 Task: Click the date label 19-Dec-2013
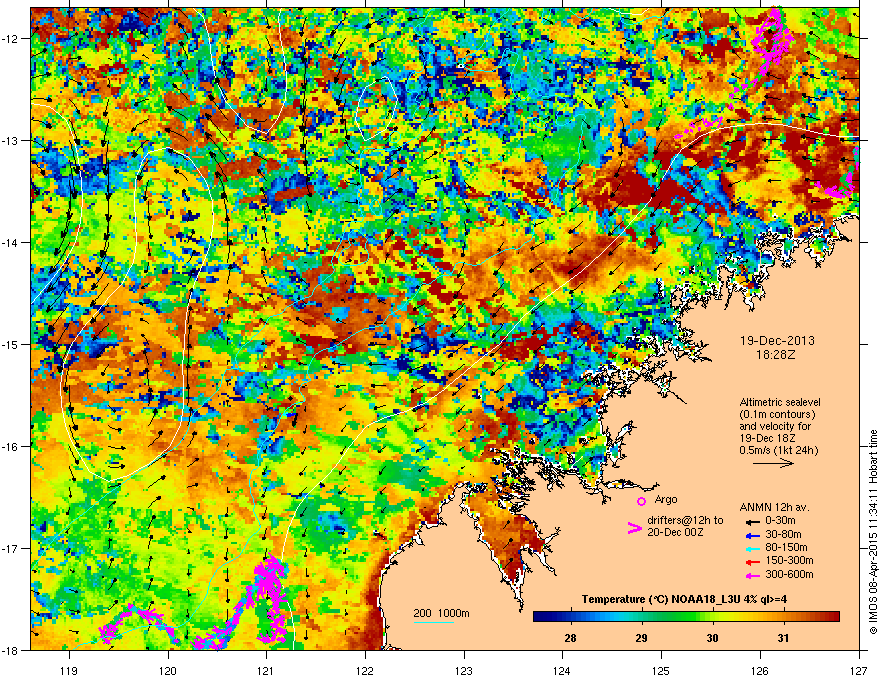(777, 341)
